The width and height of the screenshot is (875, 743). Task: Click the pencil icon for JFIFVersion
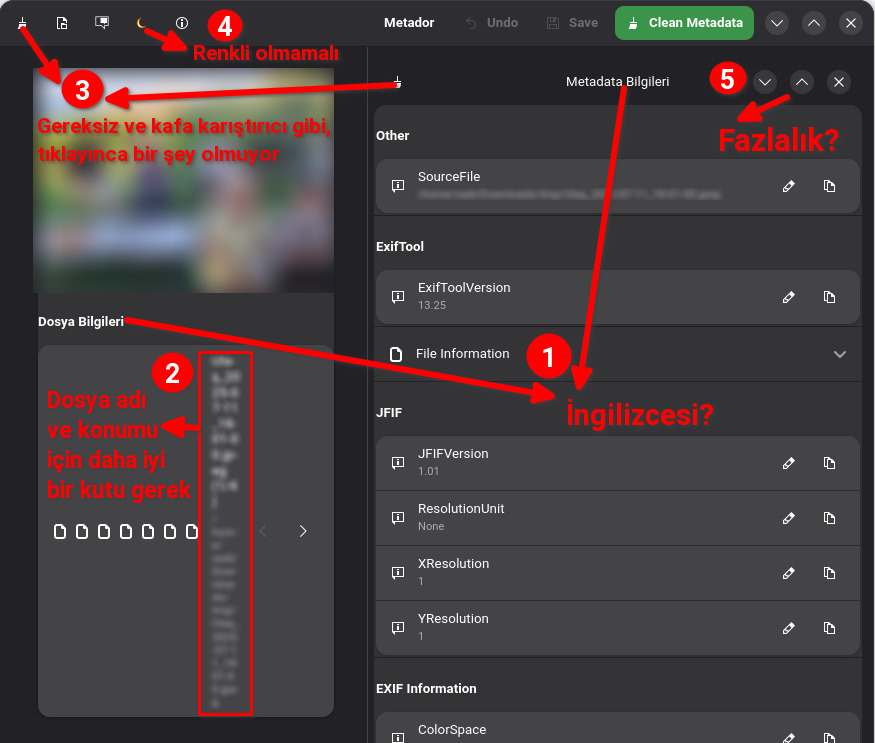click(x=788, y=463)
